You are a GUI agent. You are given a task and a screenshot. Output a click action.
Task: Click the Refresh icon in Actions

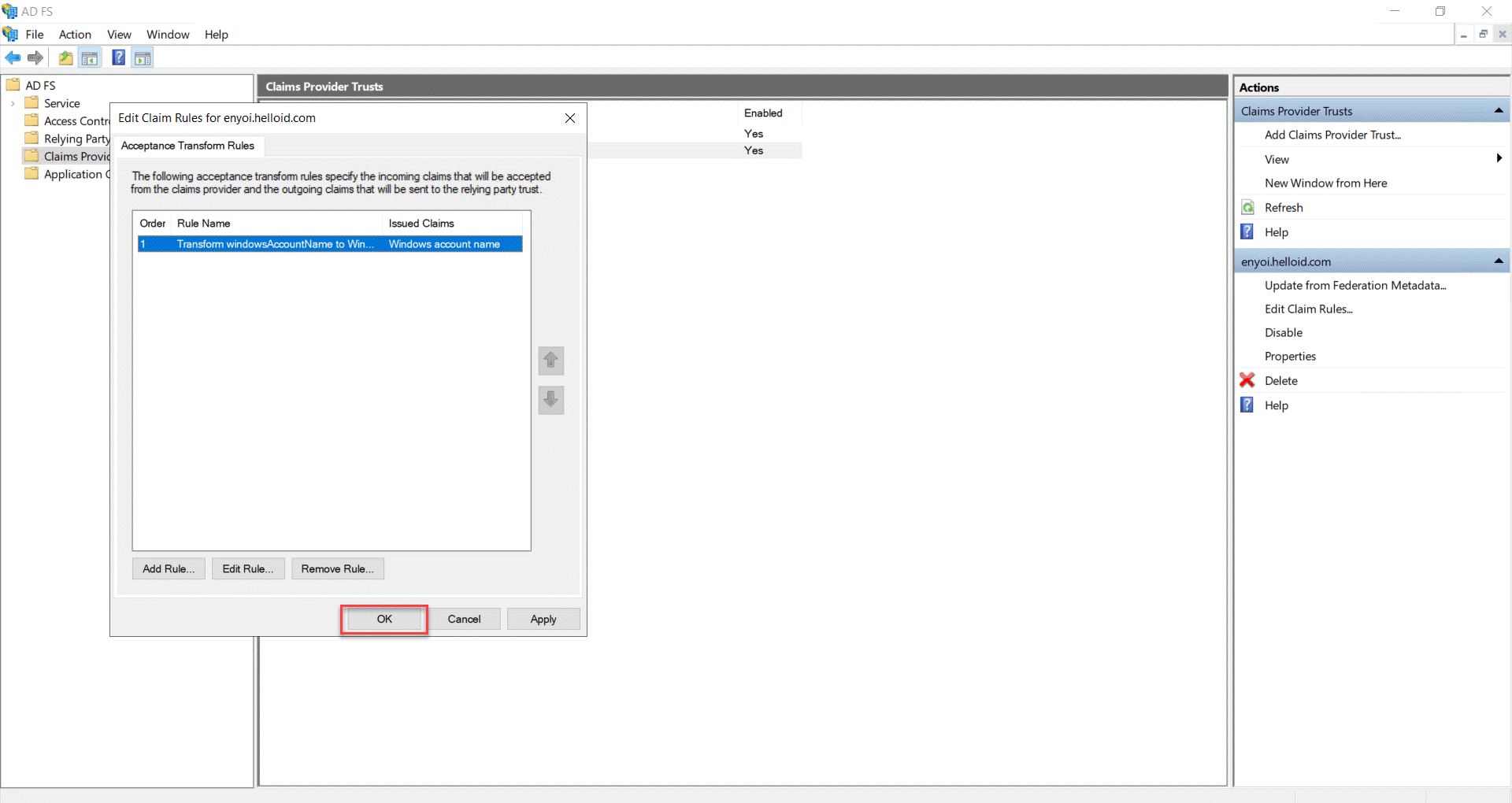[1247, 207]
